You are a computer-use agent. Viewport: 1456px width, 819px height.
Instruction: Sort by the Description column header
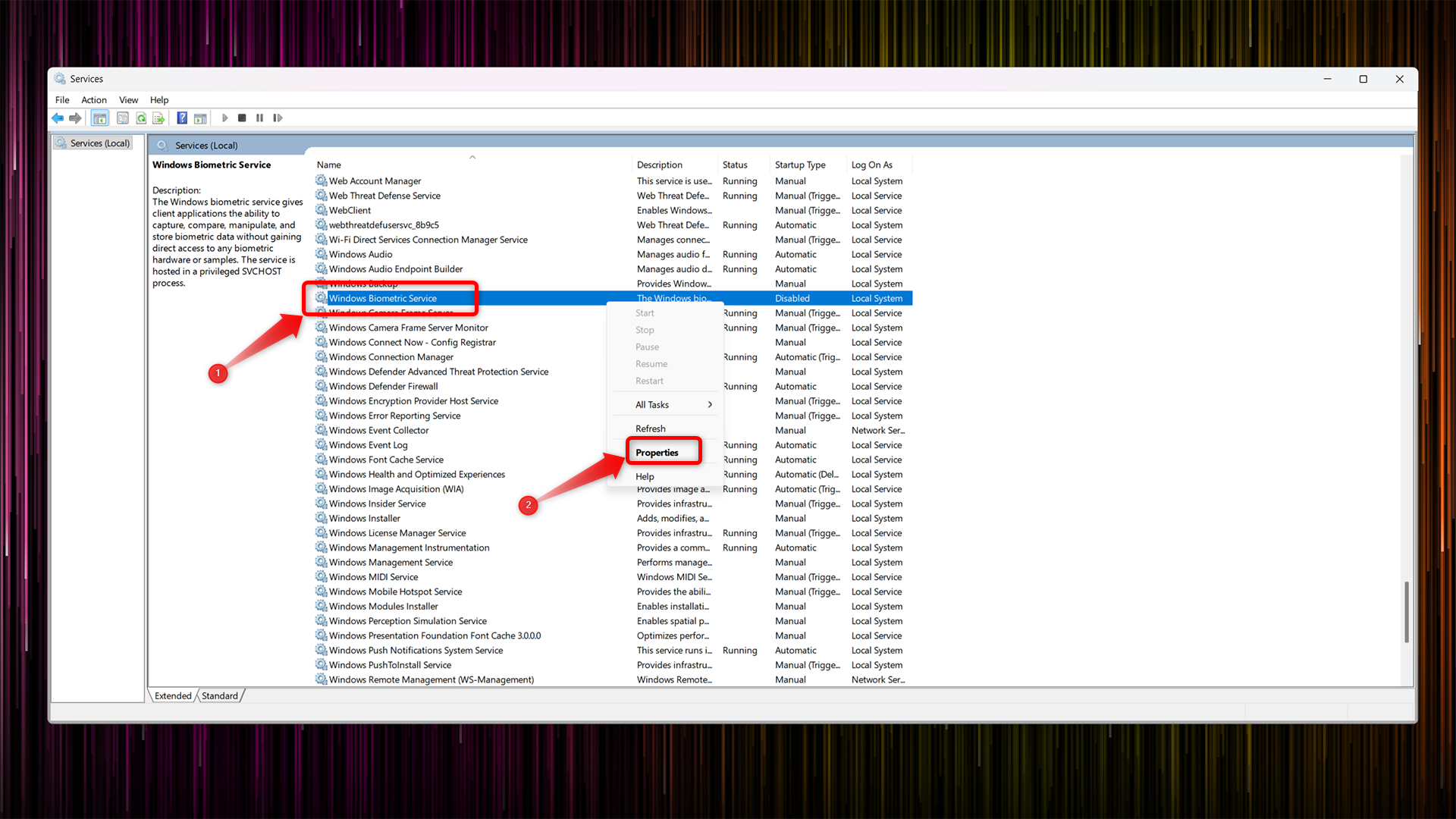pos(675,165)
